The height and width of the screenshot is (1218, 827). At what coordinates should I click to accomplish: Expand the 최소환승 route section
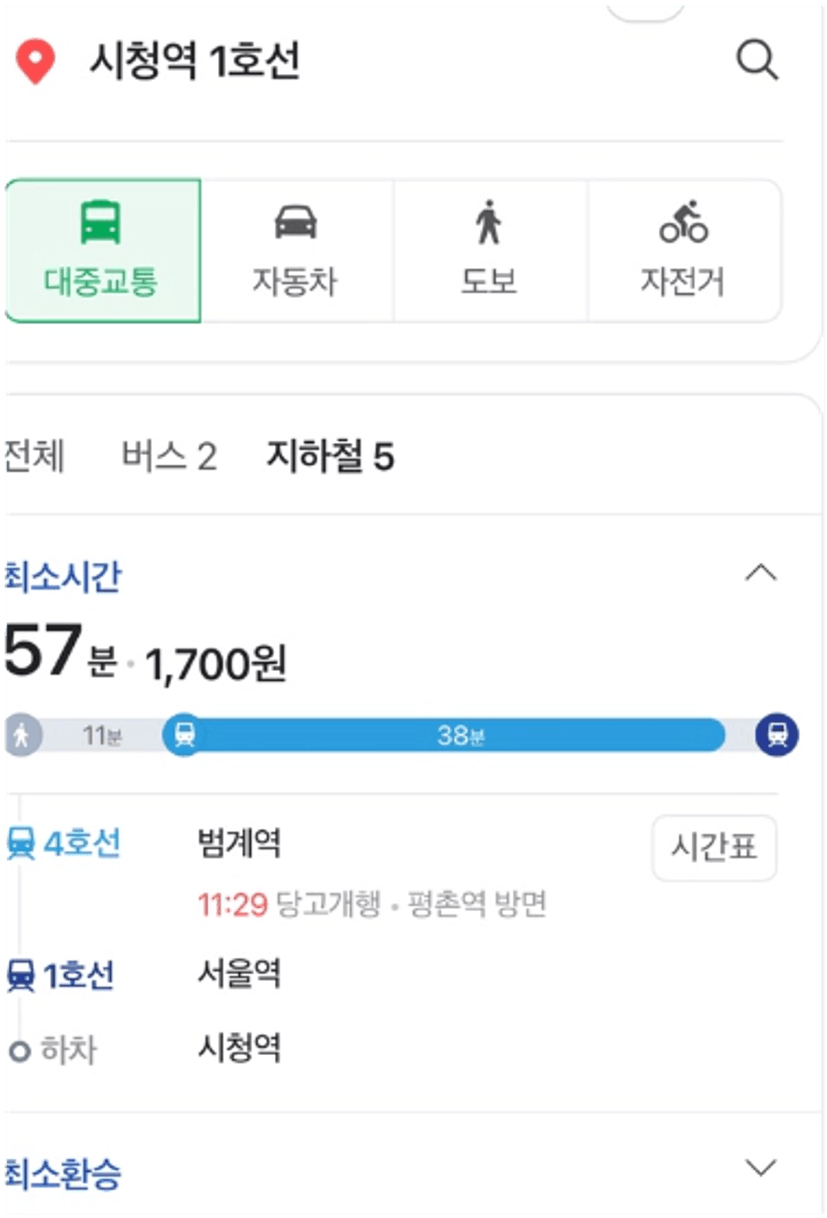click(761, 1167)
